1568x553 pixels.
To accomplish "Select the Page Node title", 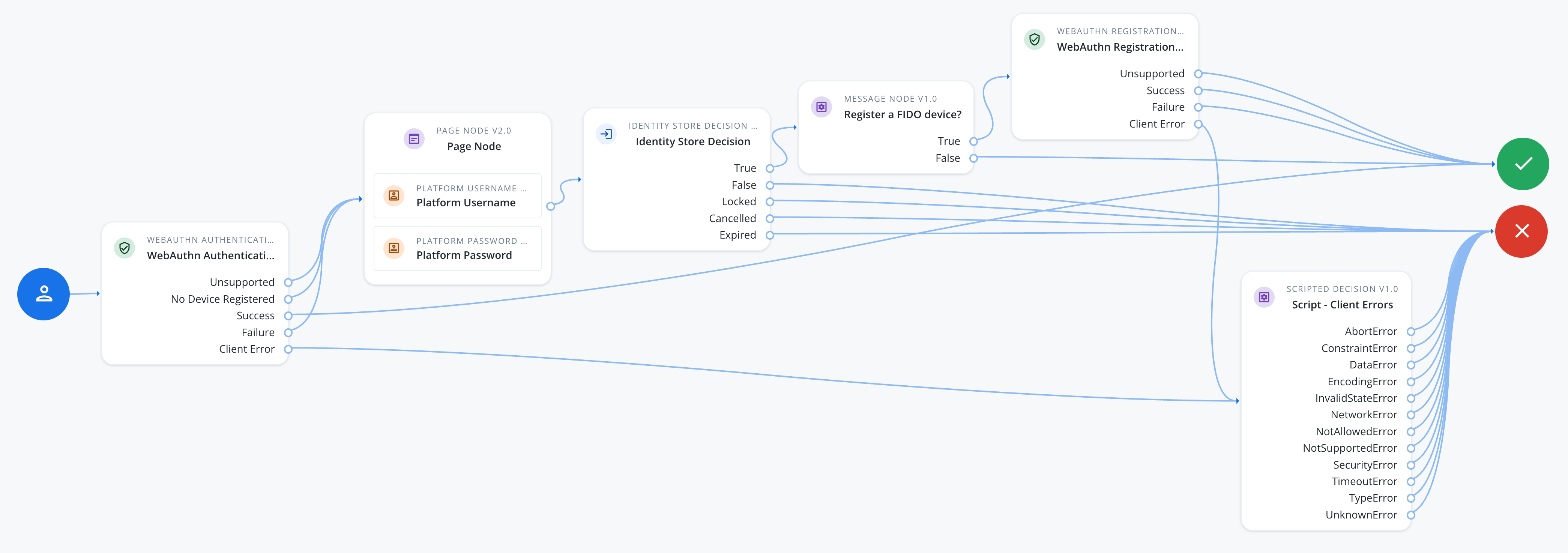I will 474,146.
